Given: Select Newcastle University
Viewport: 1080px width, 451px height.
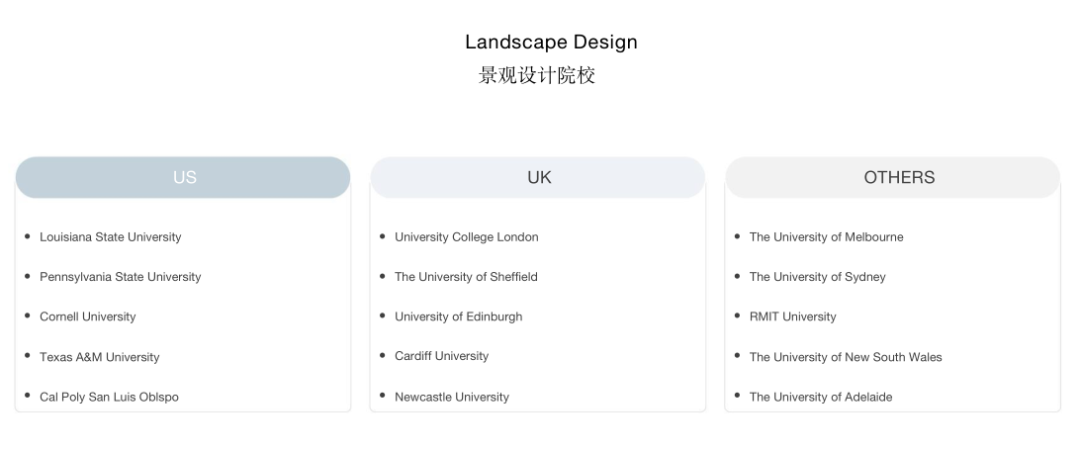Looking at the screenshot, I should pyautogui.click(x=451, y=397).
